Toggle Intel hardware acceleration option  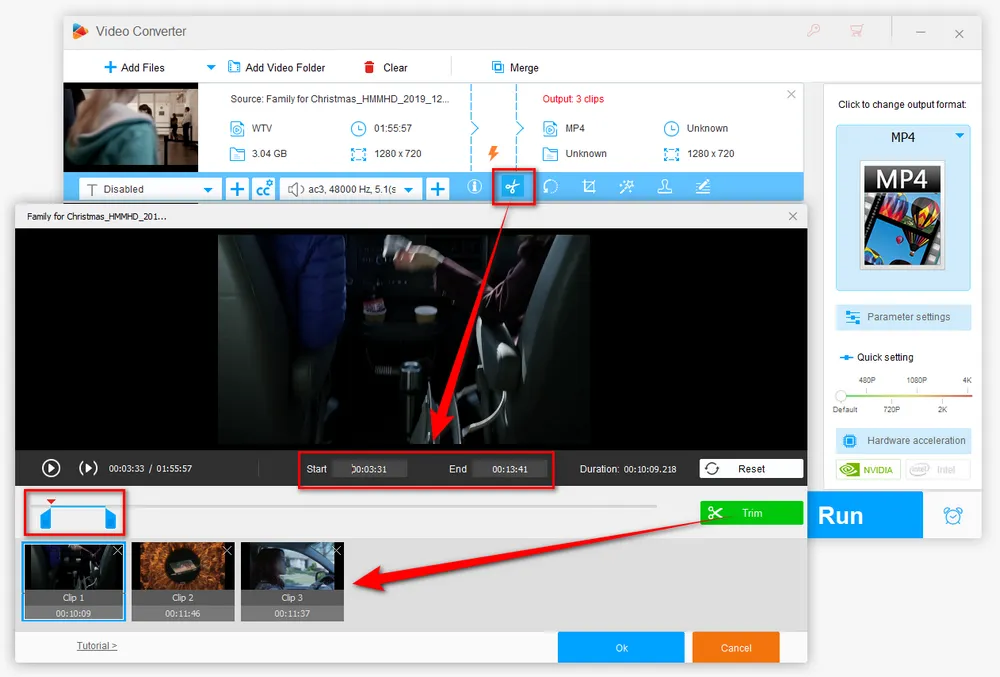tap(936, 470)
